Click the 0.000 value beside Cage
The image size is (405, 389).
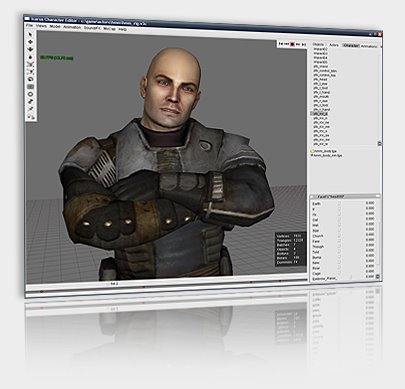point(370,272)
